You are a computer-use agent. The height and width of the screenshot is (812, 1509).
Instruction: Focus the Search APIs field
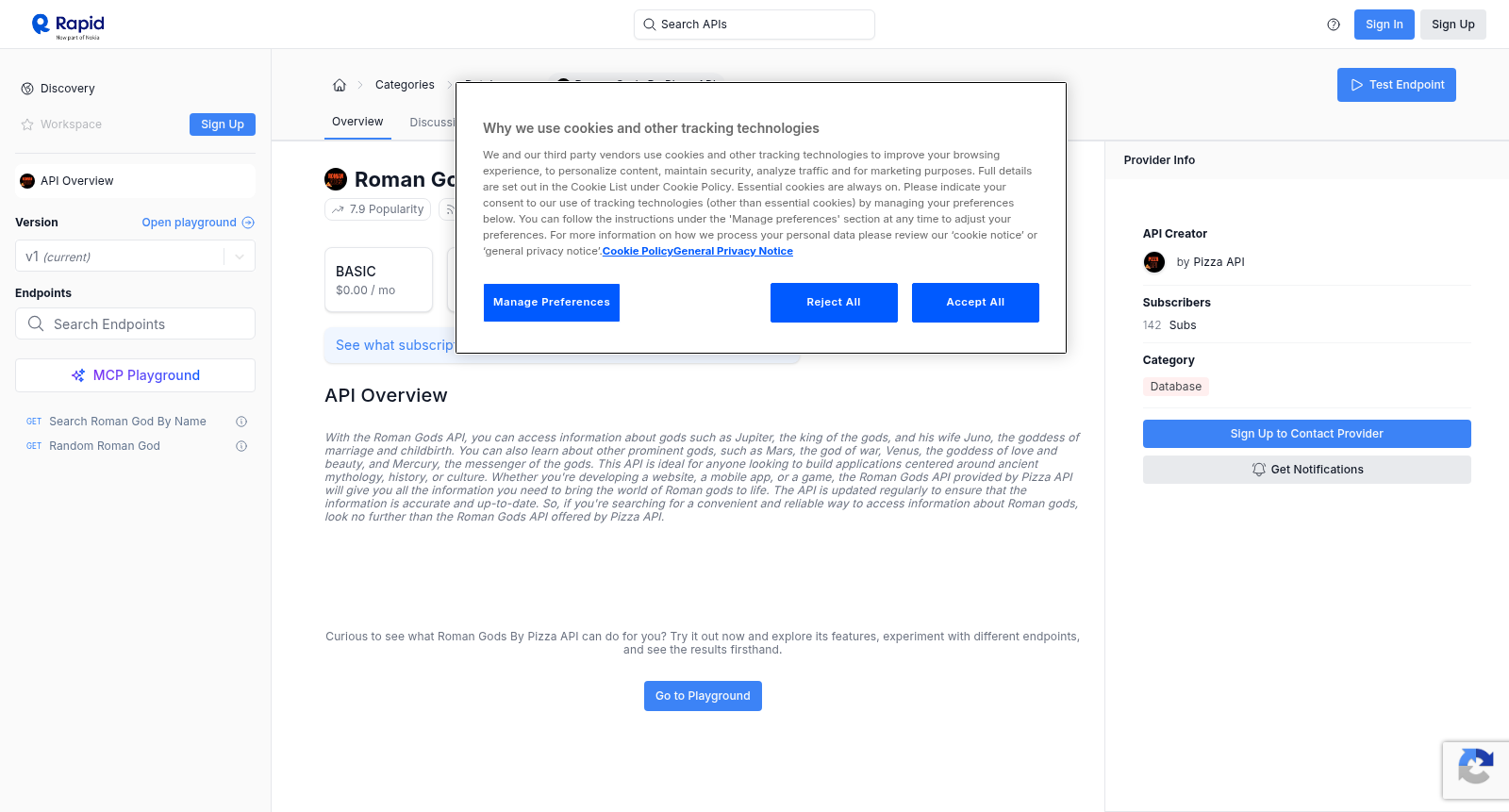pyautogui.click(x=754, y=25)
